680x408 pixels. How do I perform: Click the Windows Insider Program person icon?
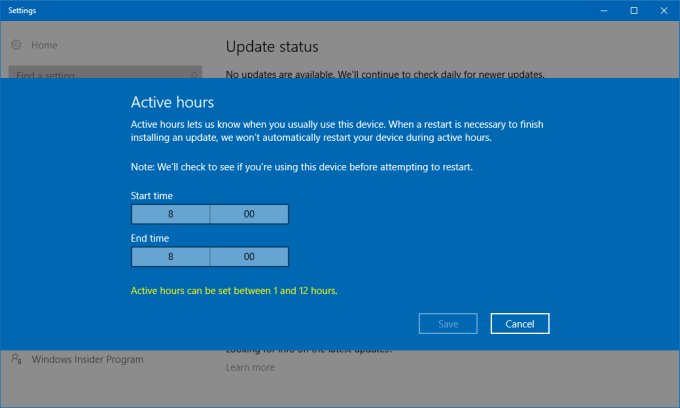point(16,359)
